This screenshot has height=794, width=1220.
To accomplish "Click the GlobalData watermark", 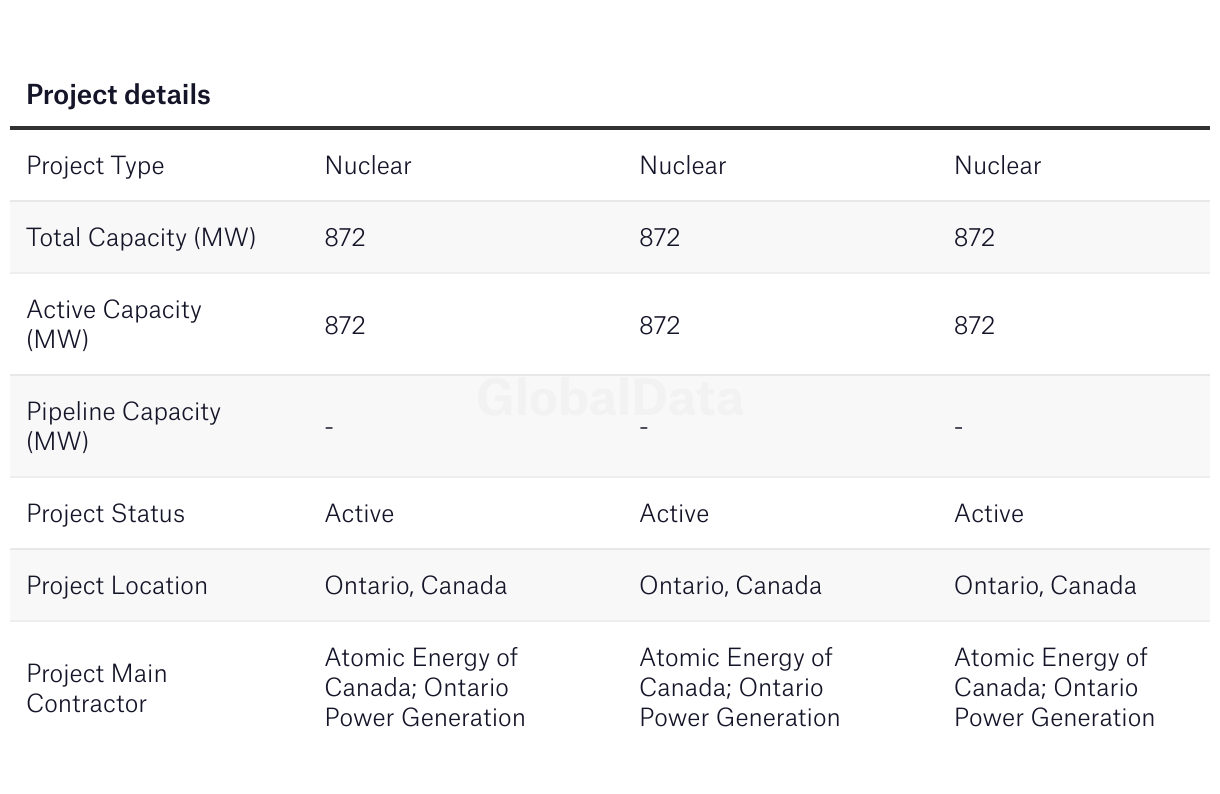I will click(x=610, y=398).
